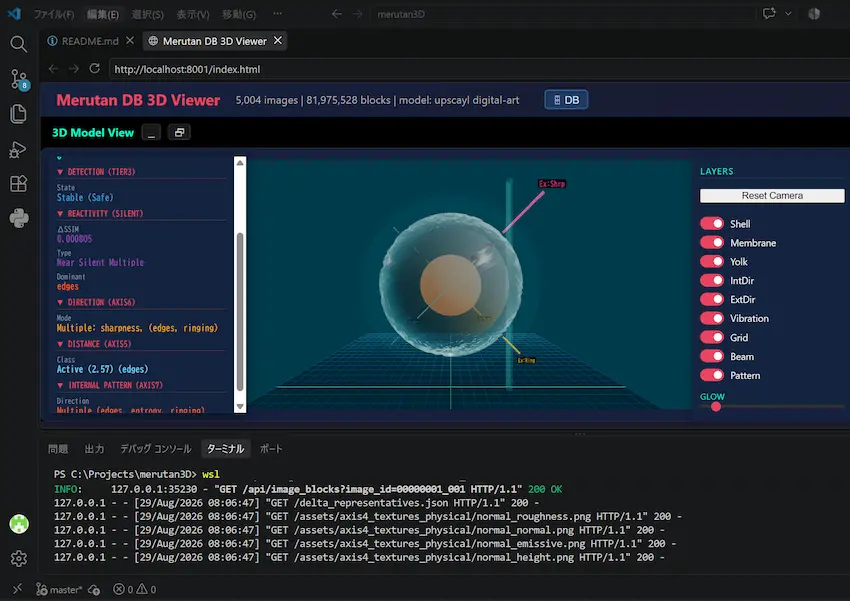This screenshot has height=601, width=850.
Task: Open the Manage gear icon
Action: (x=18, y=558)
